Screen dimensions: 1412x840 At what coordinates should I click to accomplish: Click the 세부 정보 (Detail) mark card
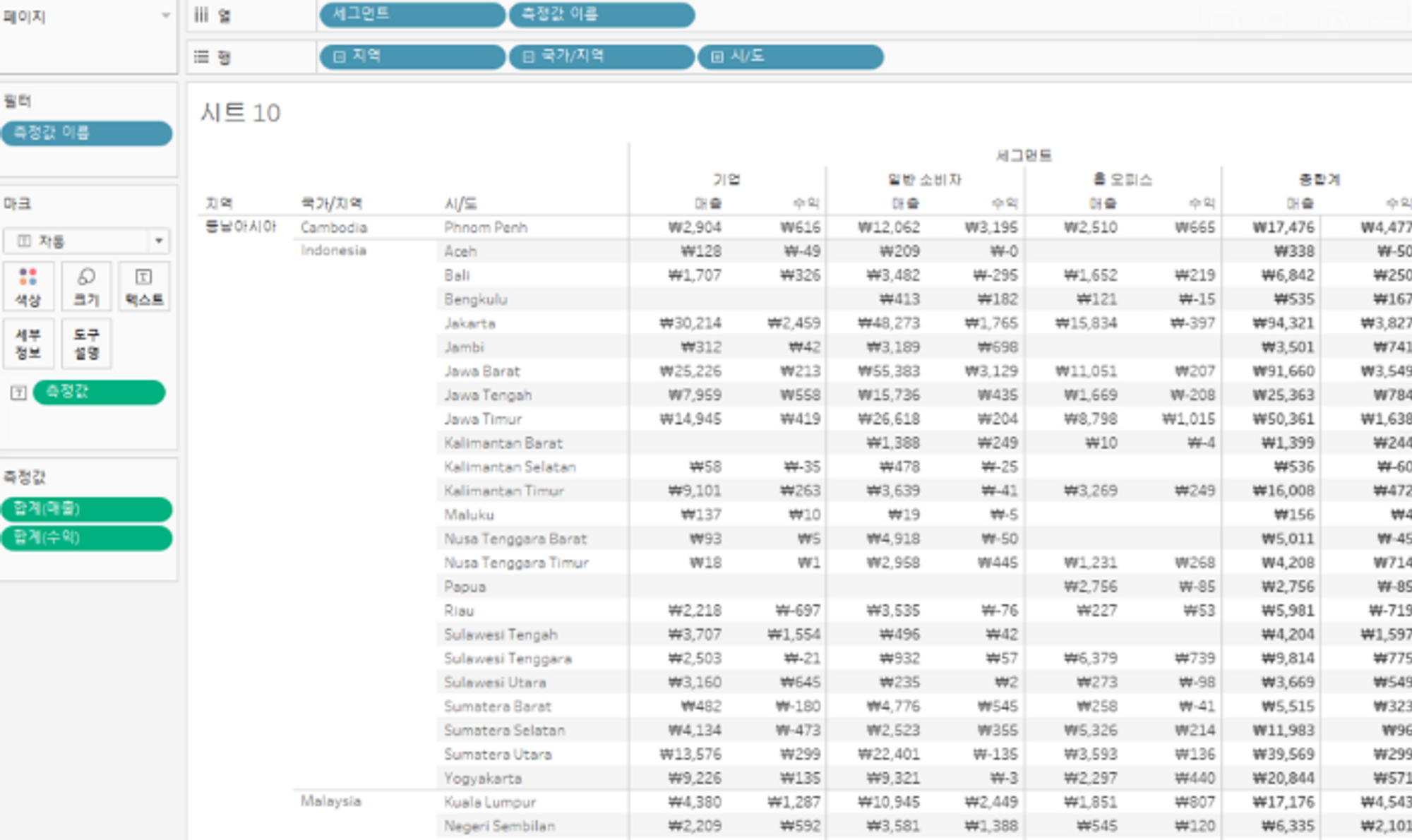pos(28,343)
